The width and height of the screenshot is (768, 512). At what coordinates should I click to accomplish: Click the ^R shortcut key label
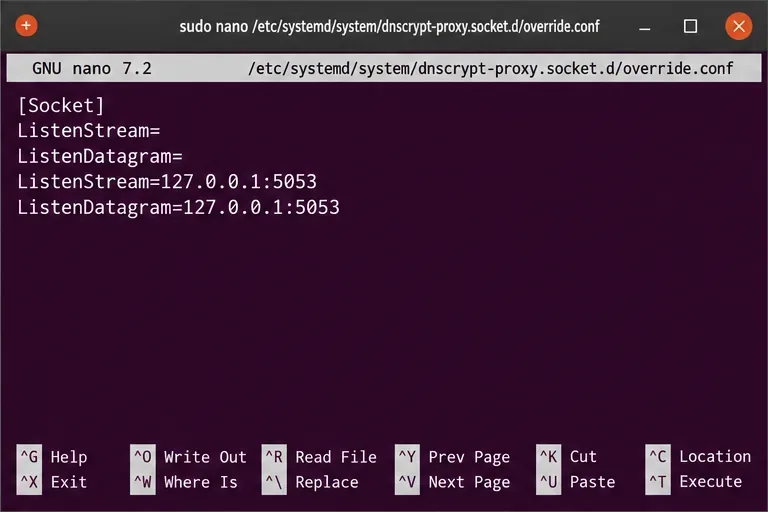click(x=274, y=457)
